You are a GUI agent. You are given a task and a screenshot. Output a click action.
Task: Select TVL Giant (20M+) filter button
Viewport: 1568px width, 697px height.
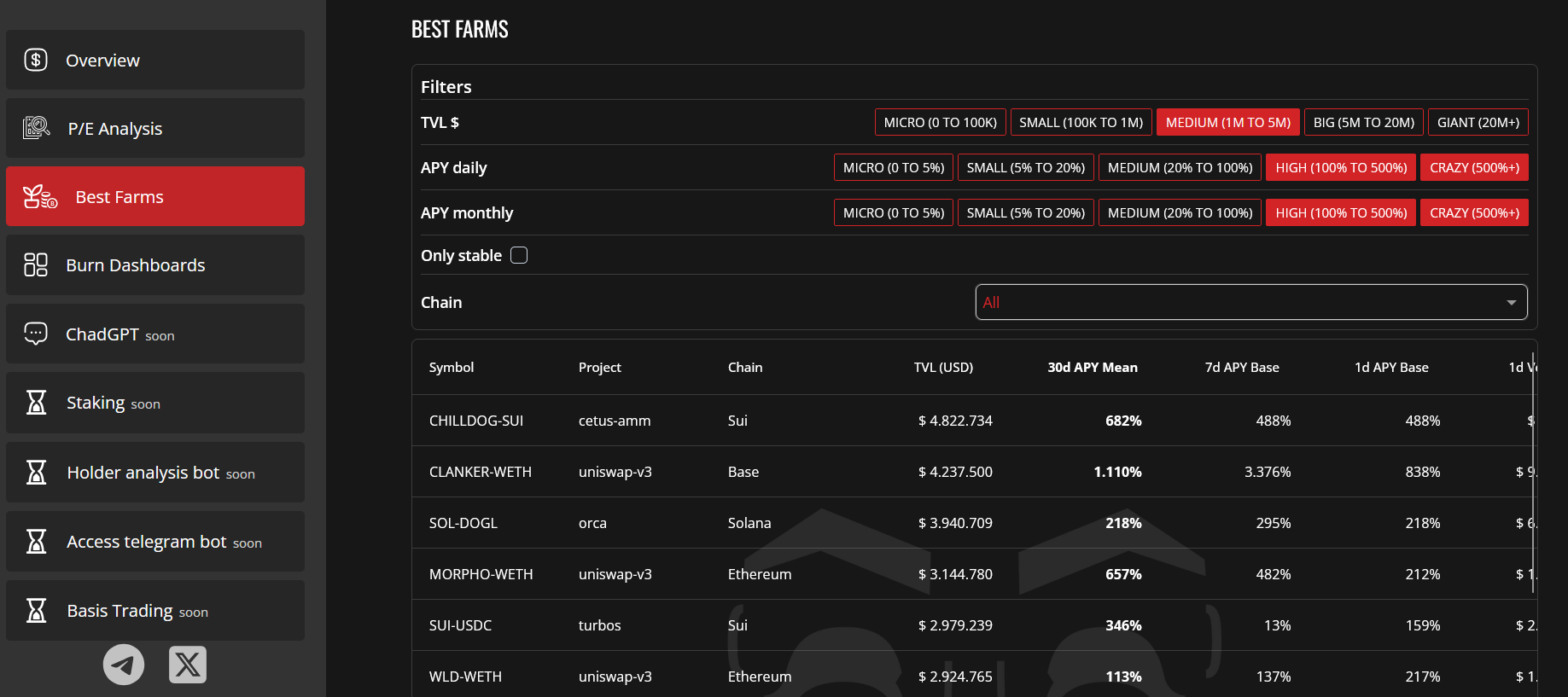[1478, 123]
